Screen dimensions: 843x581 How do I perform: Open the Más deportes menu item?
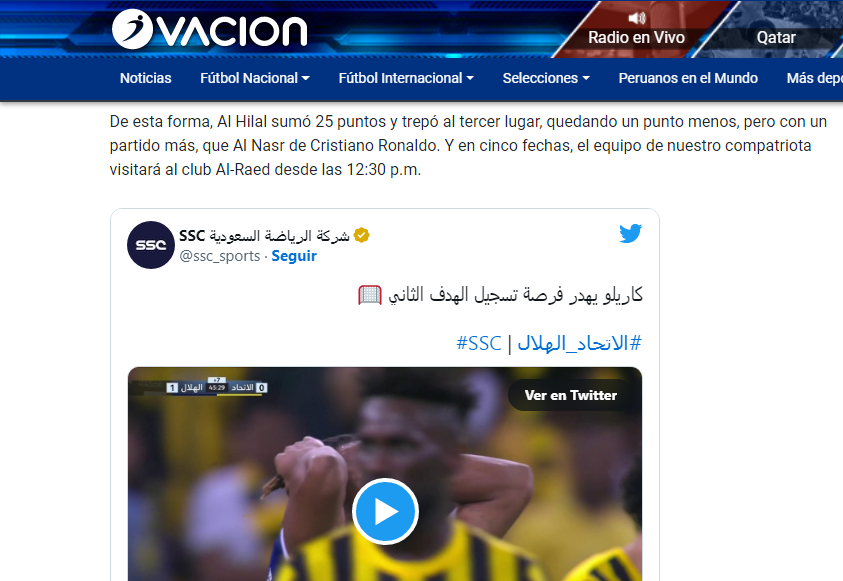coord(815,78)
